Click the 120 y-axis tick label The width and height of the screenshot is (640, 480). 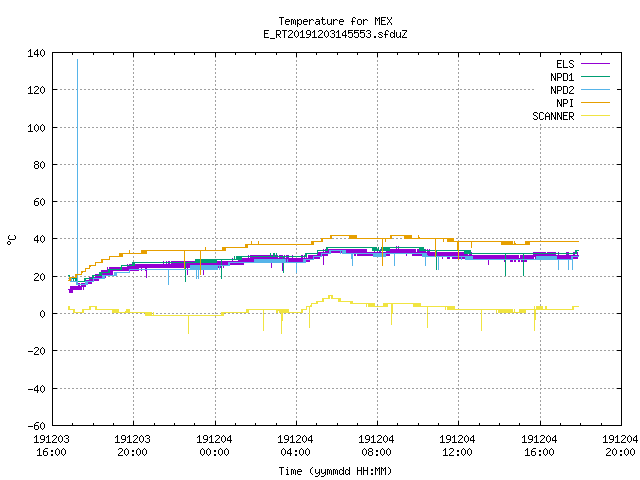(x=36, y=90)
